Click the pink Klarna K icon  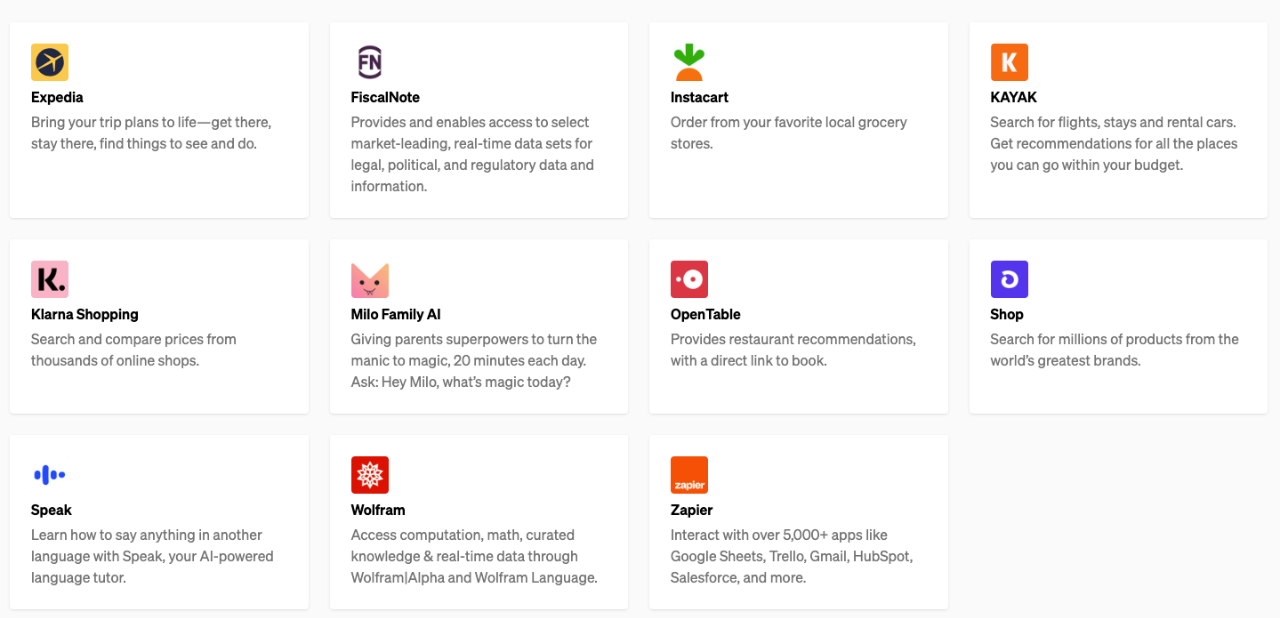pos(49,279)
